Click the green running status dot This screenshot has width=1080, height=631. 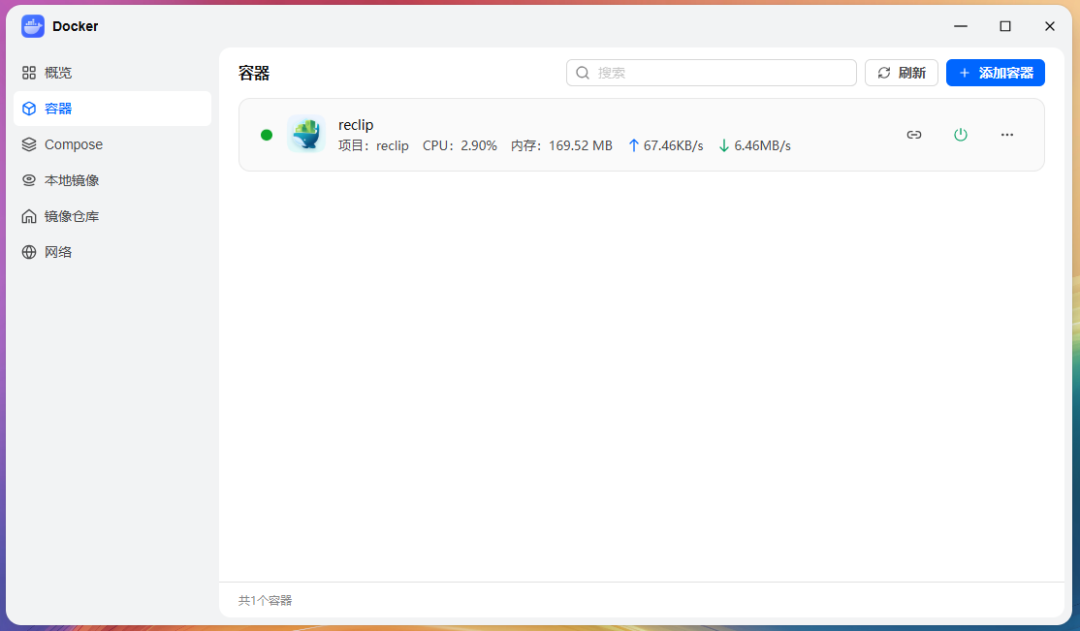pos(267,134)
